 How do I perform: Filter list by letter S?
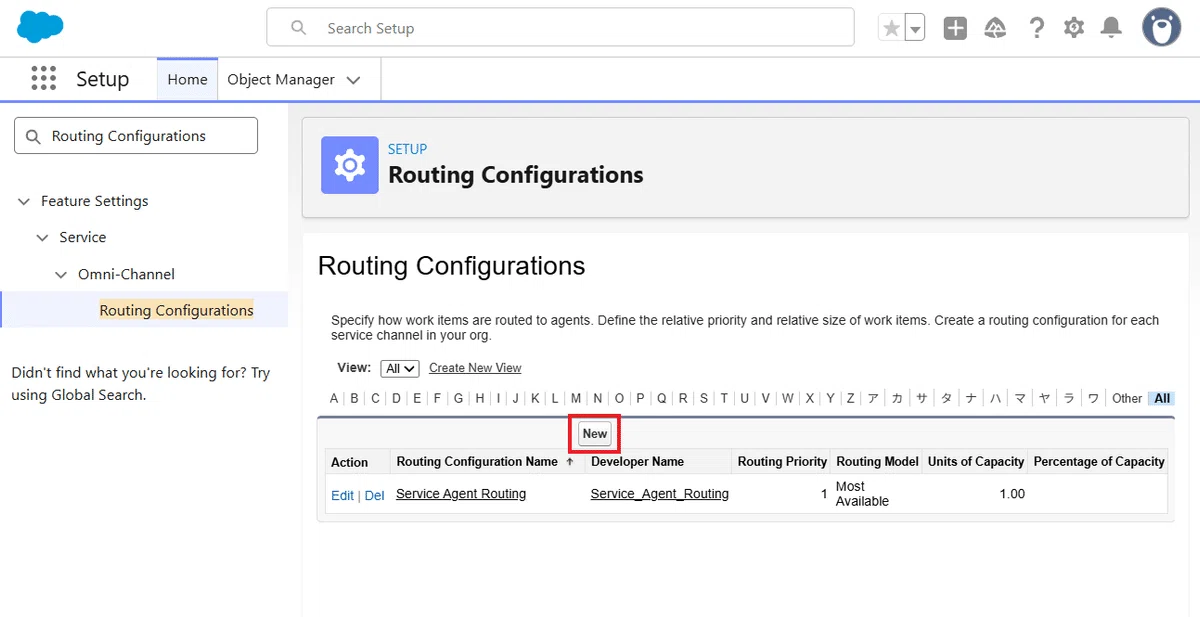point(704,398)
